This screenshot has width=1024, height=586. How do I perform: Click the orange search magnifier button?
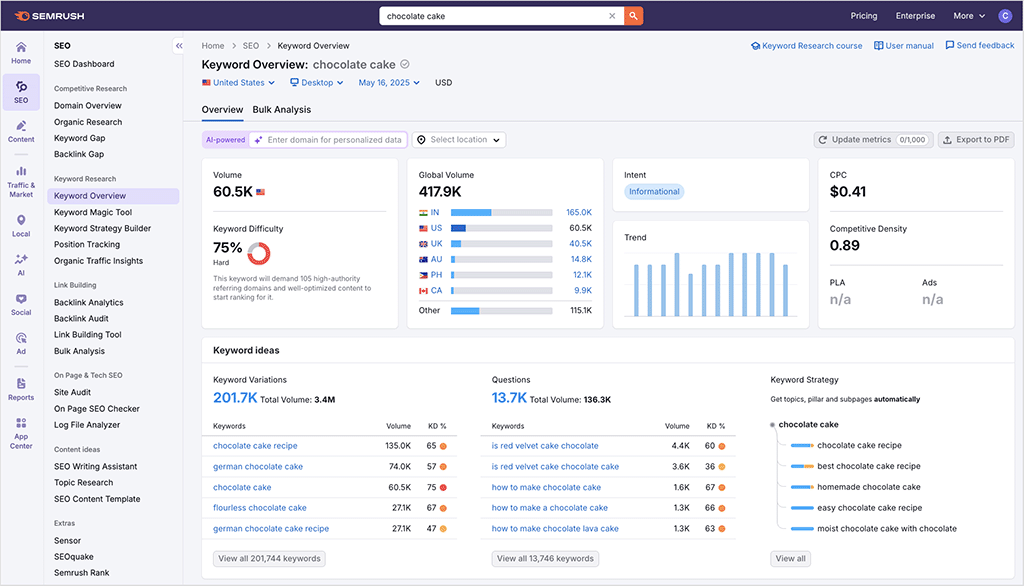pyautogui.click(x=633, y=16)
